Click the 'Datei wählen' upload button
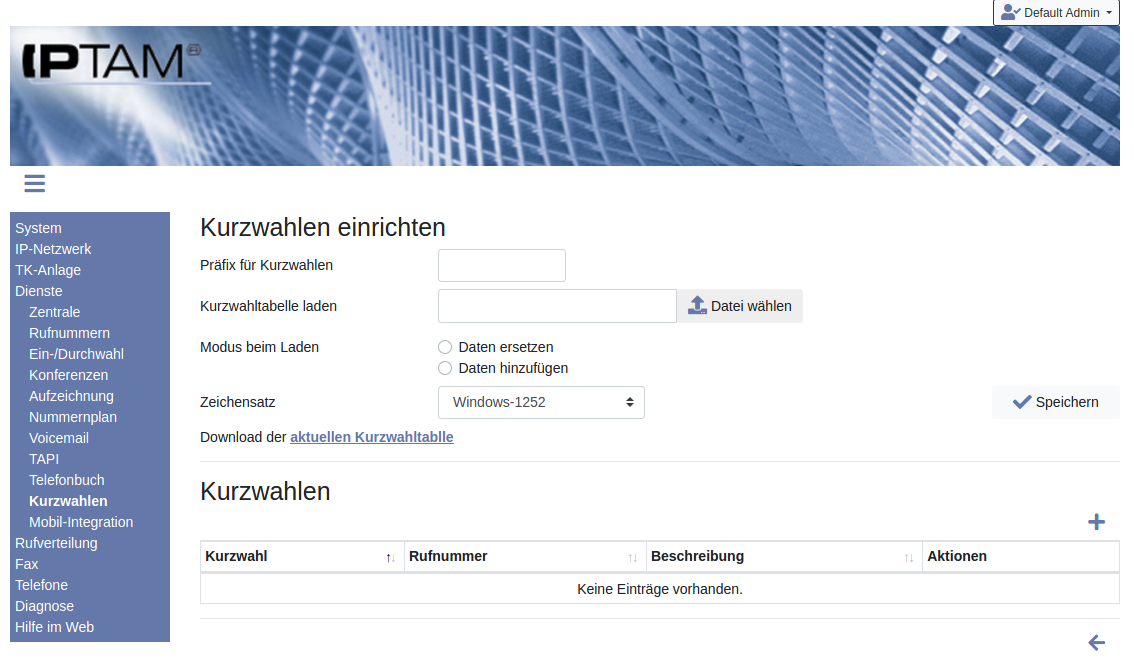The height and width of the screenshot is (668, 1134). pos(740,306)
